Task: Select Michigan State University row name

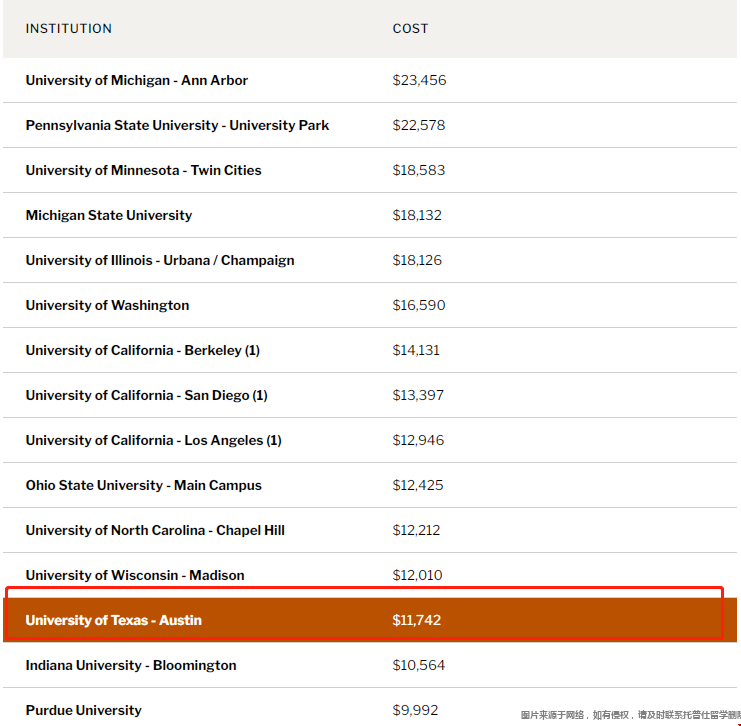Action: click(109, 216)
